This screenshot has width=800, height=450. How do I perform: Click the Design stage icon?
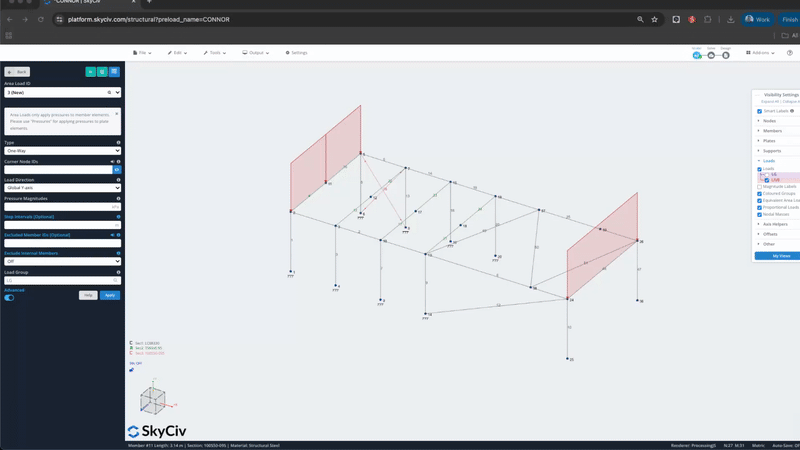[726, 55]
